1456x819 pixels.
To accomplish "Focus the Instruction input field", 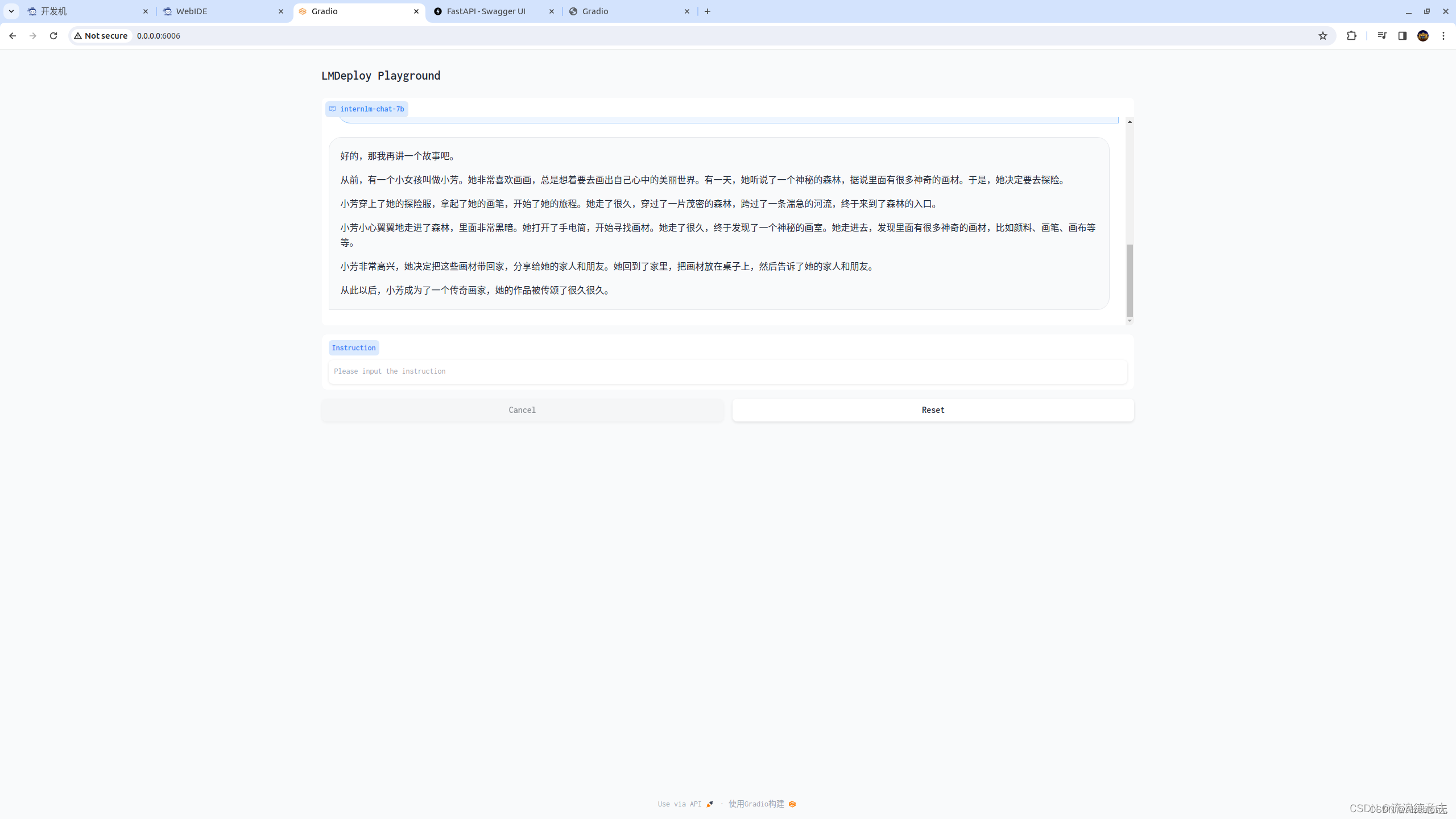I will 727,371.
